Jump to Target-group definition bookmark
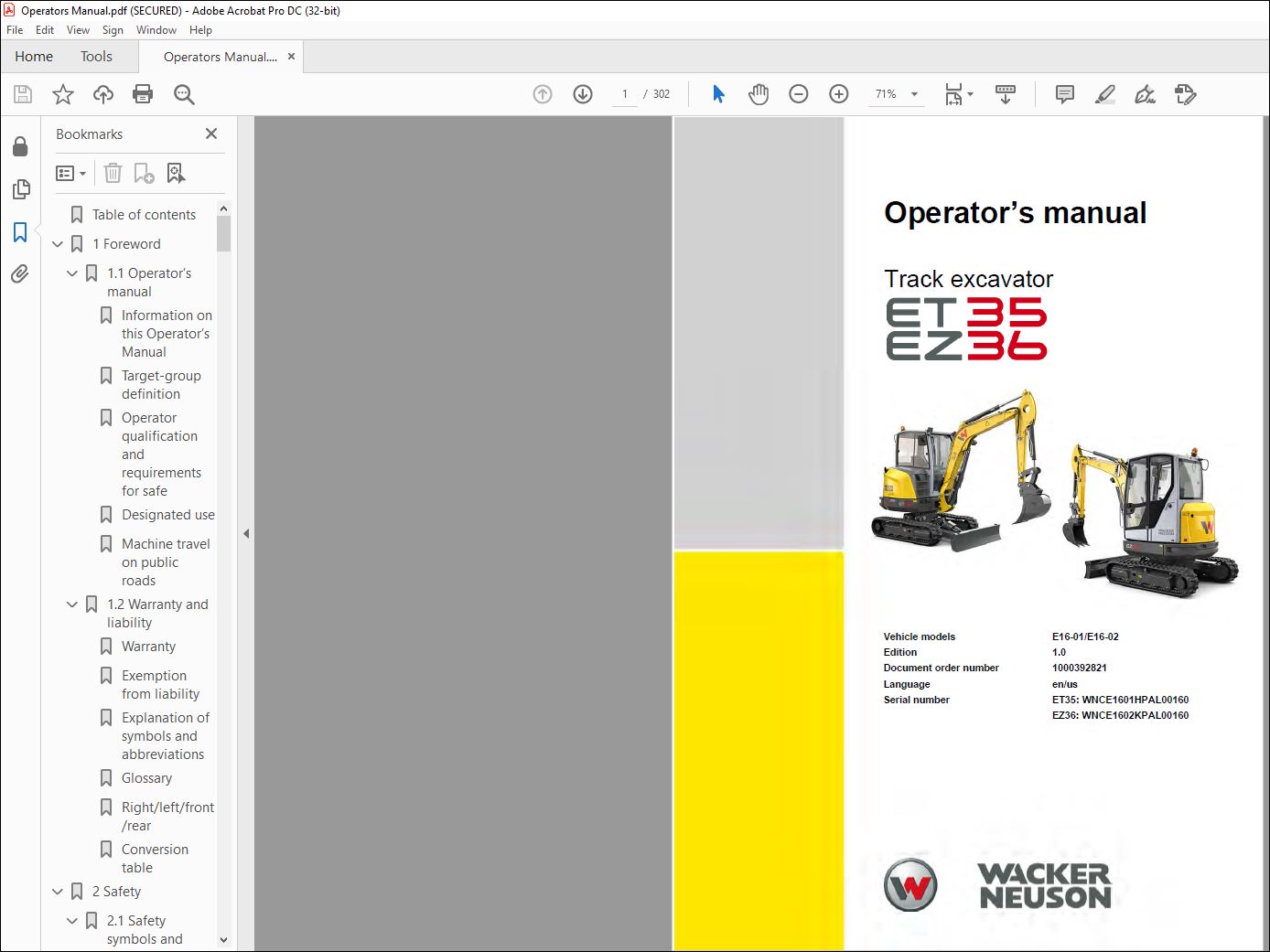The width and height of the screenshot is (1270, 952). pos(161,385)
